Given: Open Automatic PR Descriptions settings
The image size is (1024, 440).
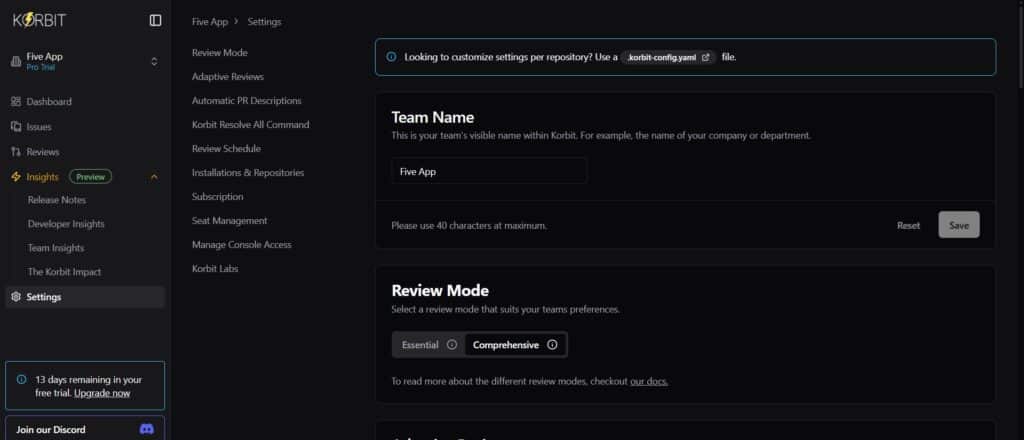Looking at the screenshot, I should click(247, 101).
